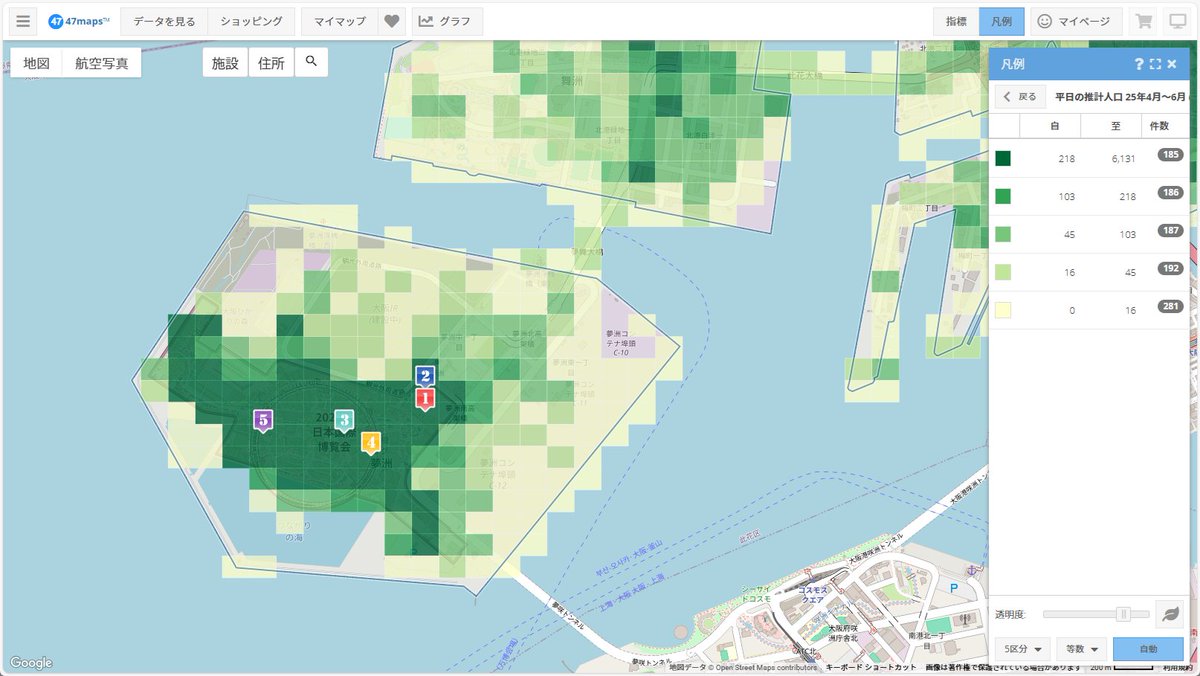The image size is (1200, 676).
Task: Click the green swatch for 103–218
Action: point(1003,196)
